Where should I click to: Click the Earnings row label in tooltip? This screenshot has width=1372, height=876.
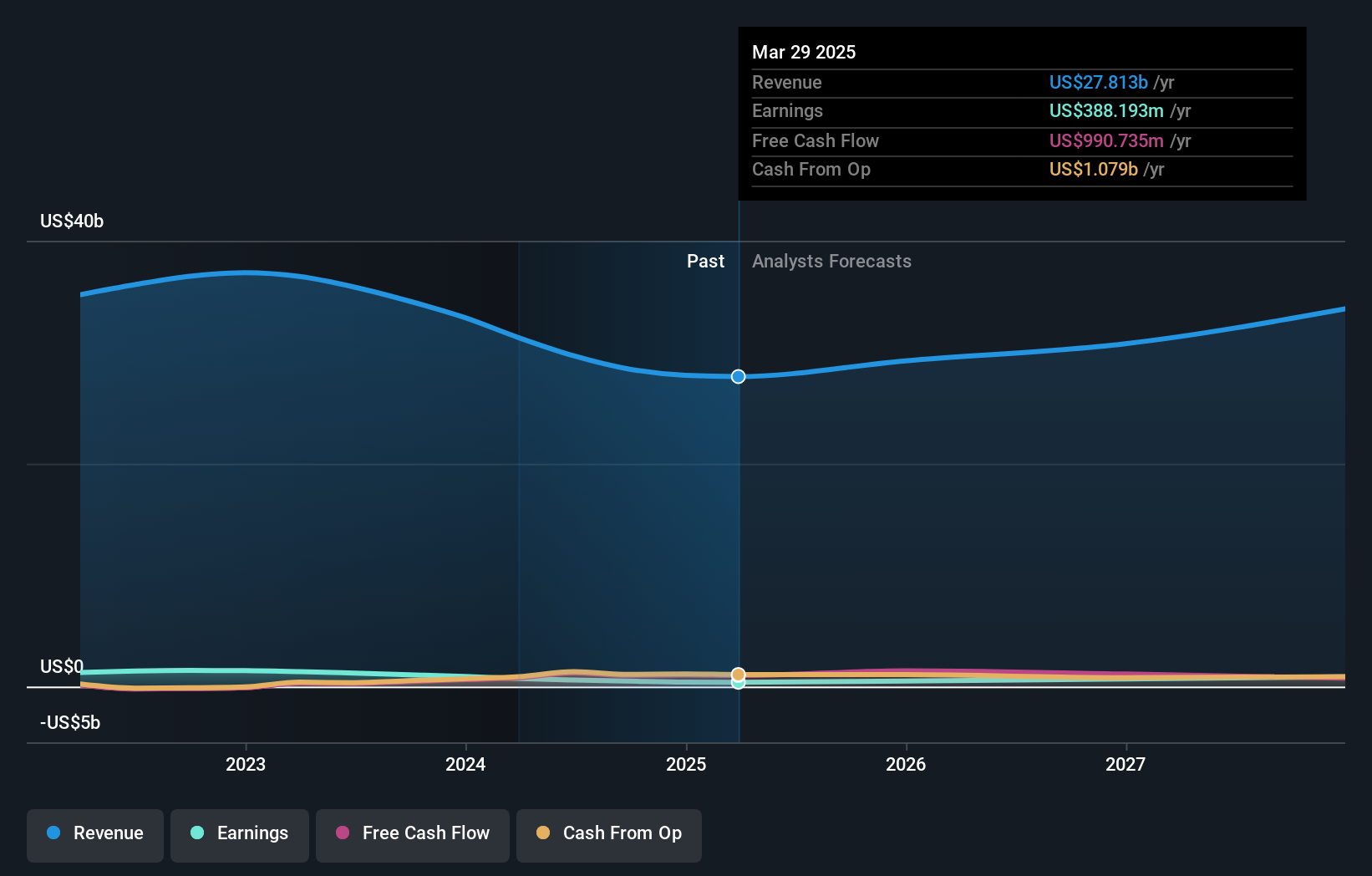[787, 110]
